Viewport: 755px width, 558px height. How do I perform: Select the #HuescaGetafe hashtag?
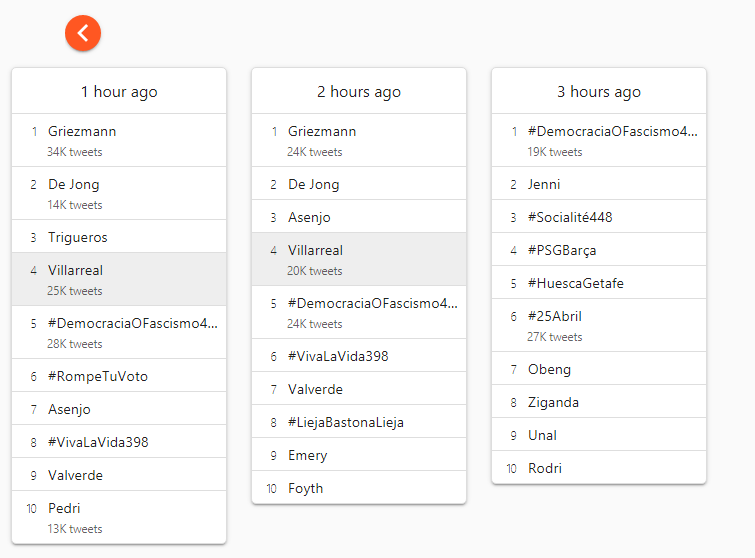click(576, 283)
